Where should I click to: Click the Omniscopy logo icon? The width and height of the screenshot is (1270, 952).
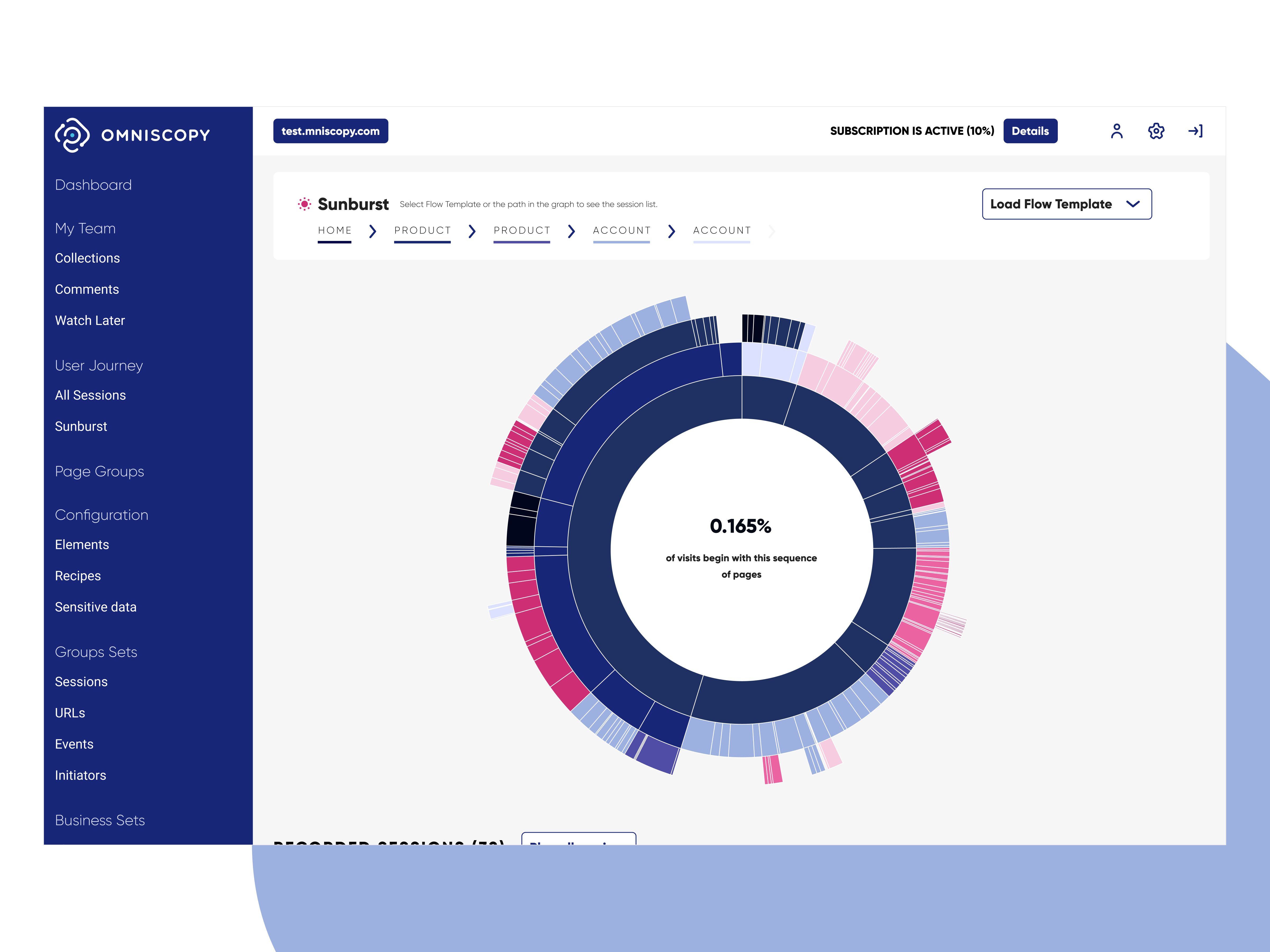[72, 135]
